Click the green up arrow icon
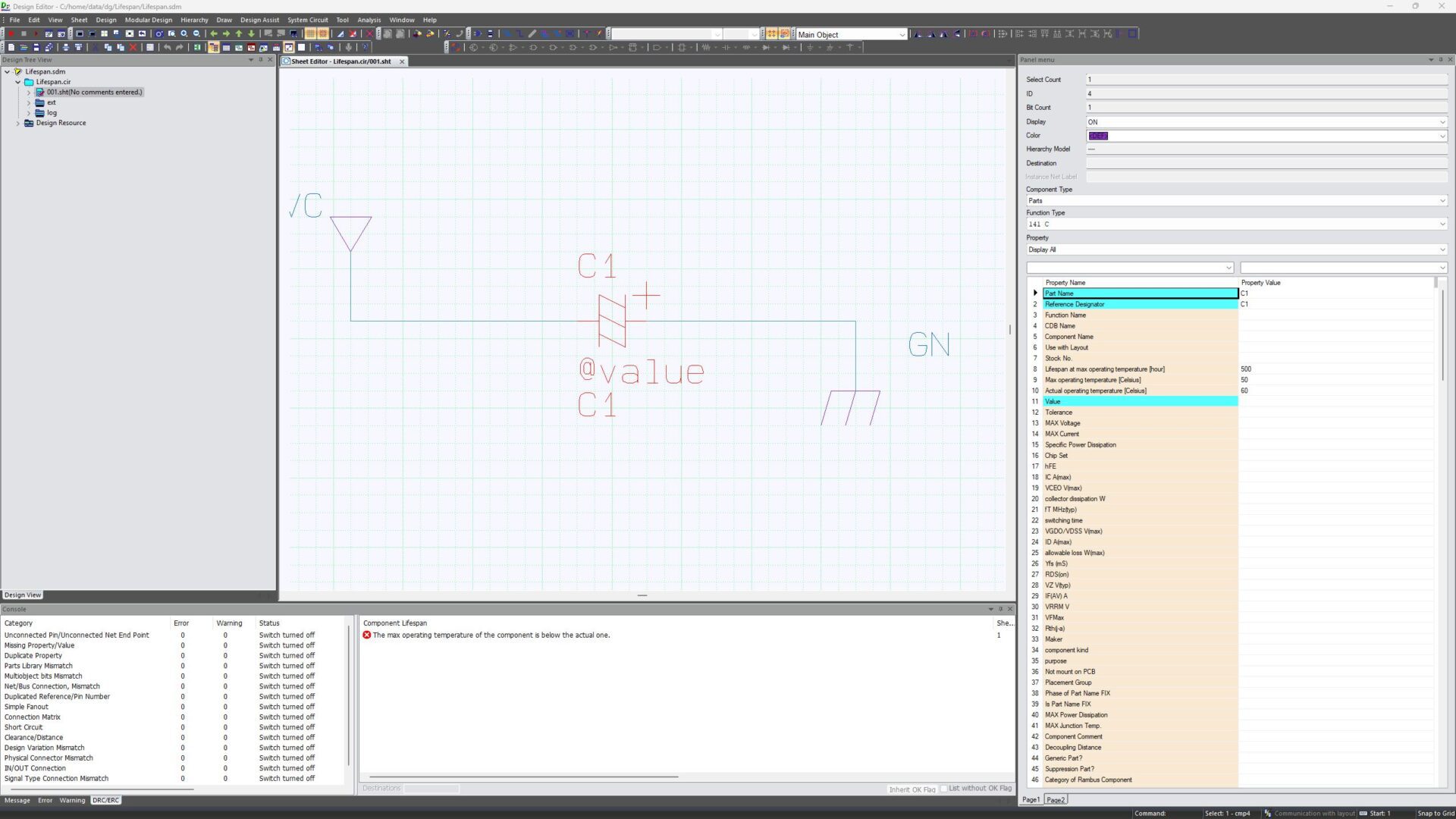1456x819 pixels. pyautogui.click(x=239, y=33)
